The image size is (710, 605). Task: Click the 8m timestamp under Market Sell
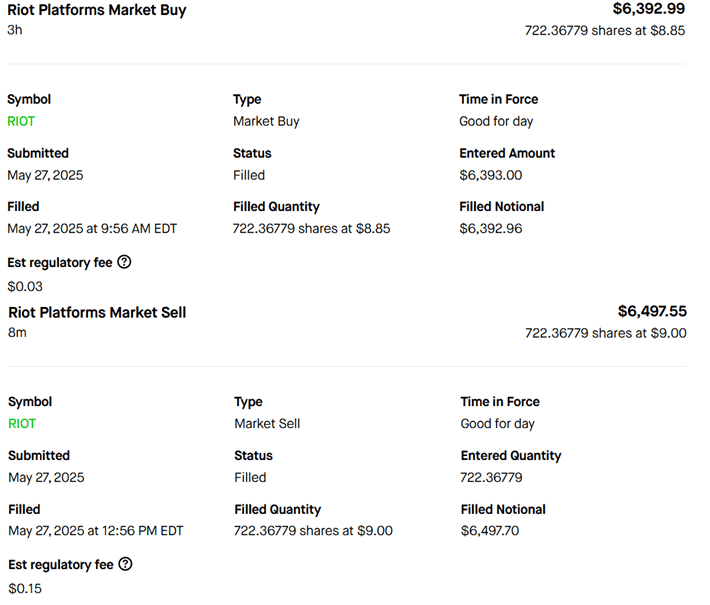pos(17,332)
